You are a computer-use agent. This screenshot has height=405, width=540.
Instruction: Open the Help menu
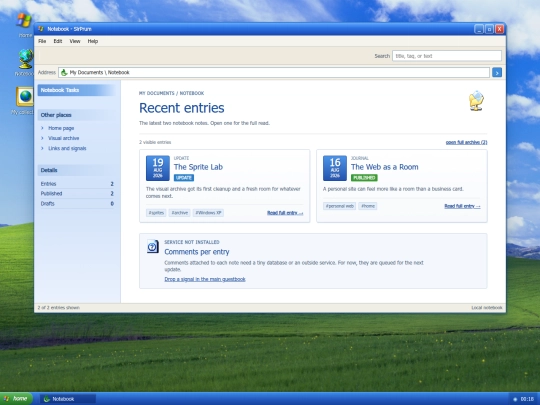[x=93, y=41]
